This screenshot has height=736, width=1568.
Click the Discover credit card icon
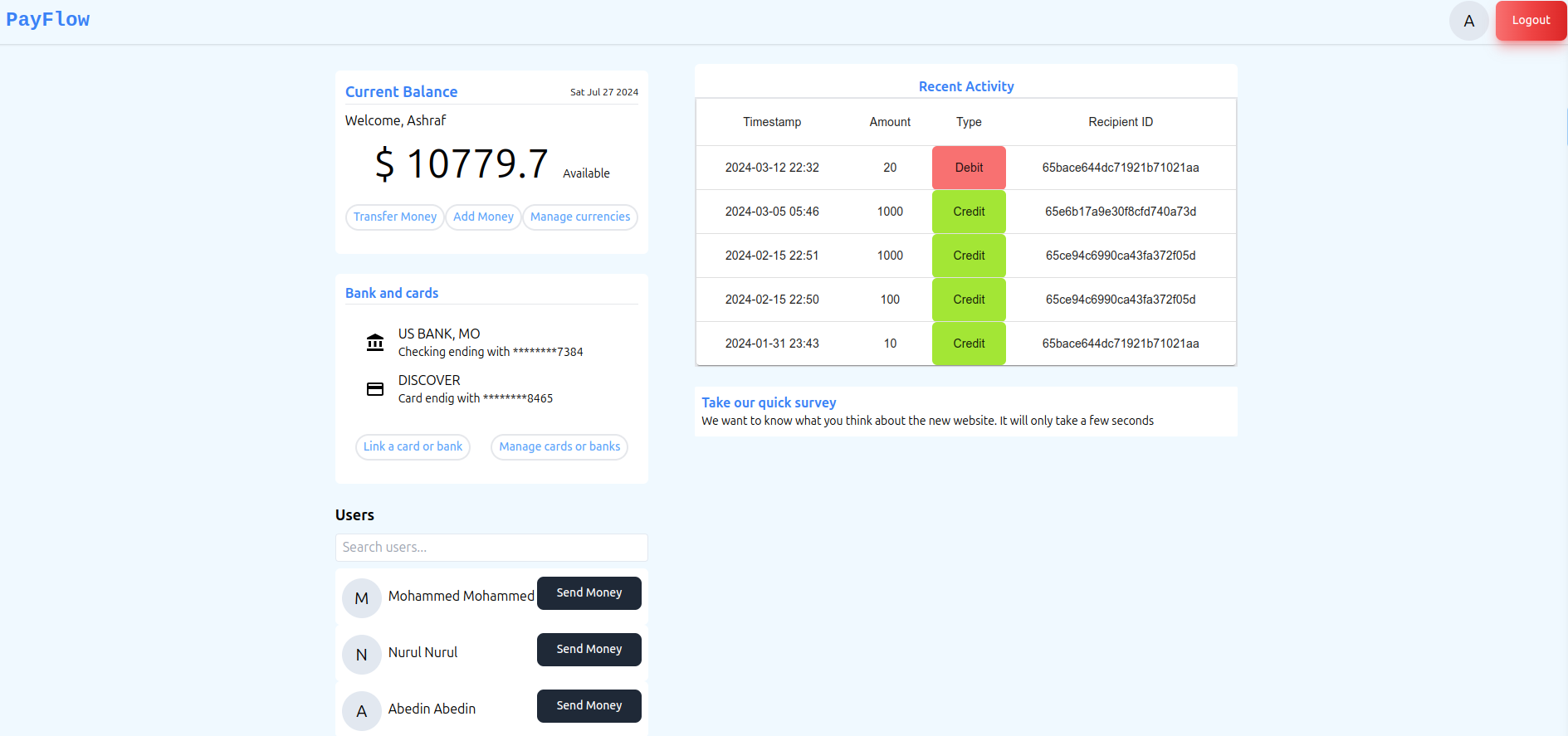pyautogui.click(x=375, y=389)
